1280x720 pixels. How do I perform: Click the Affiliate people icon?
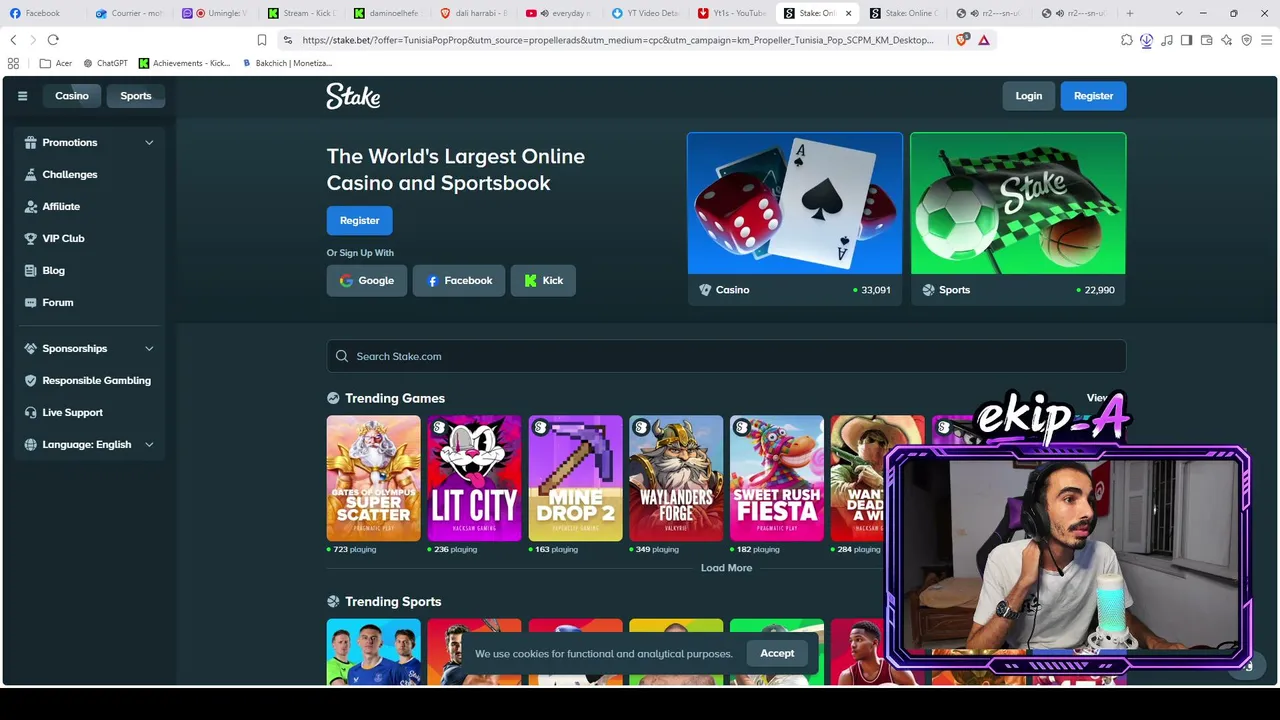30,206
